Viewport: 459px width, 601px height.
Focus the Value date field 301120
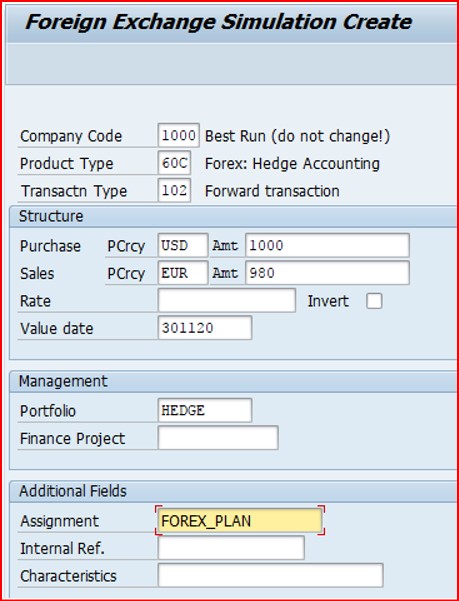point(205,328)
